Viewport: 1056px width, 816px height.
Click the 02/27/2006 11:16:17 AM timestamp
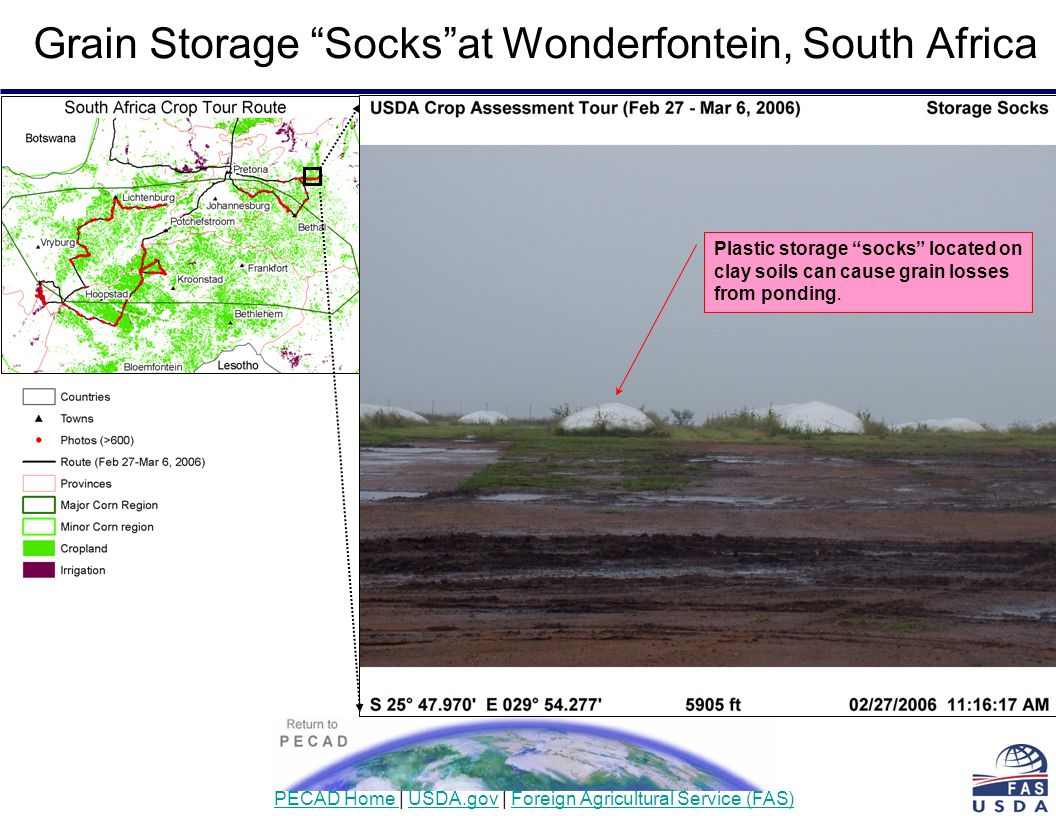pyautogui.click(x=949, y=705)
